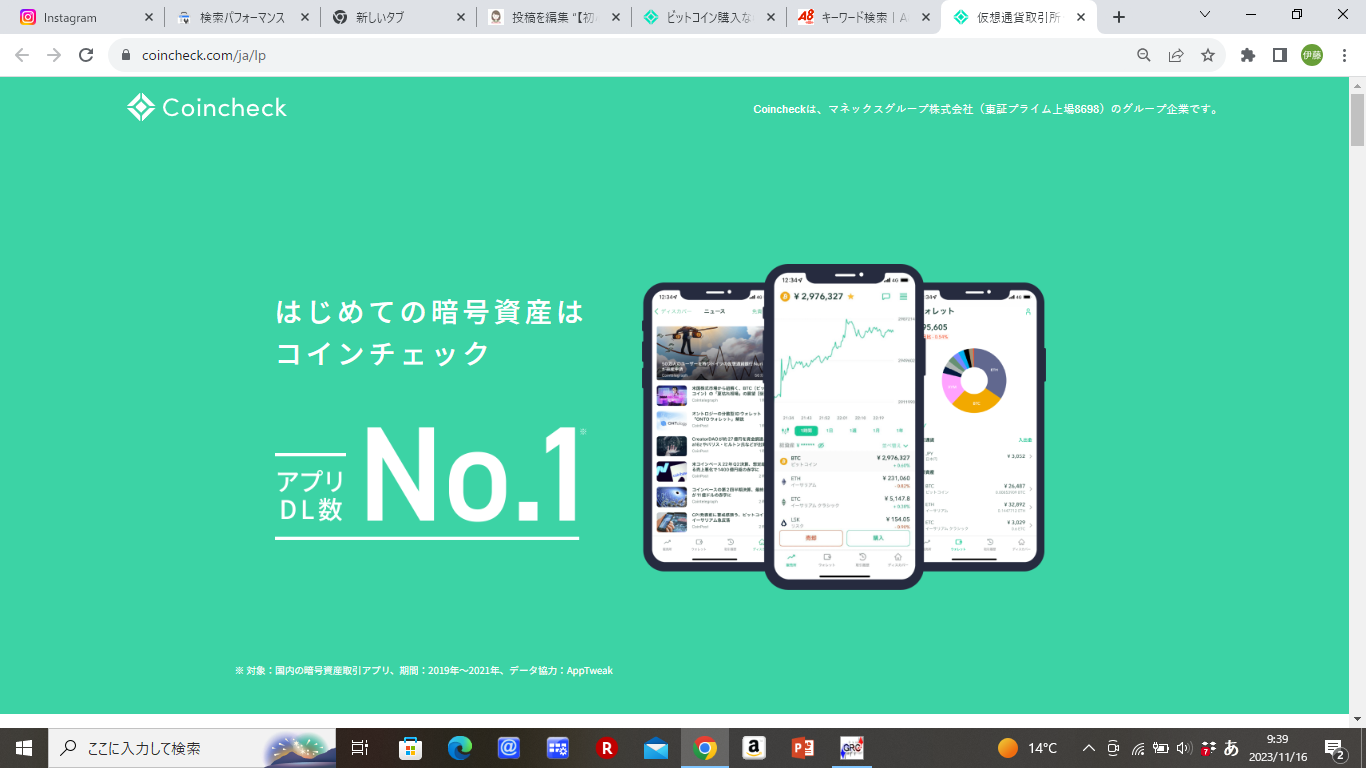Close the 投稿を編集 tab
1366x768 pixels.
pos(617,17)
